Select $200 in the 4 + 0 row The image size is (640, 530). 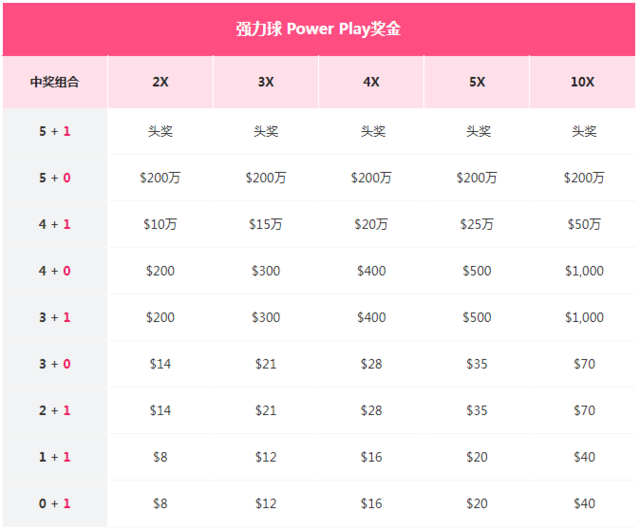(x=160, y=271)
